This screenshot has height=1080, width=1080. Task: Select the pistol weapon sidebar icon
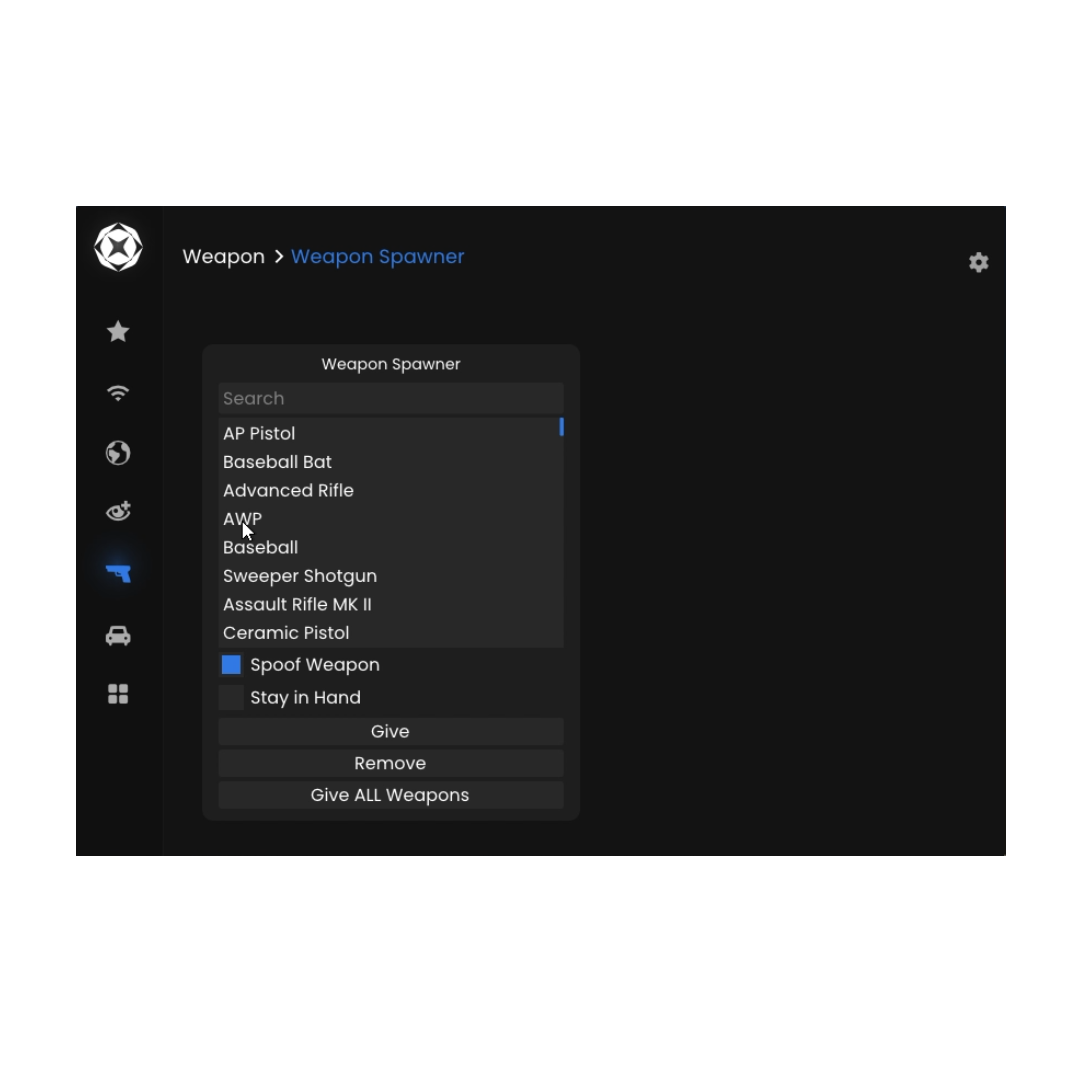click(x=118, y=573)
